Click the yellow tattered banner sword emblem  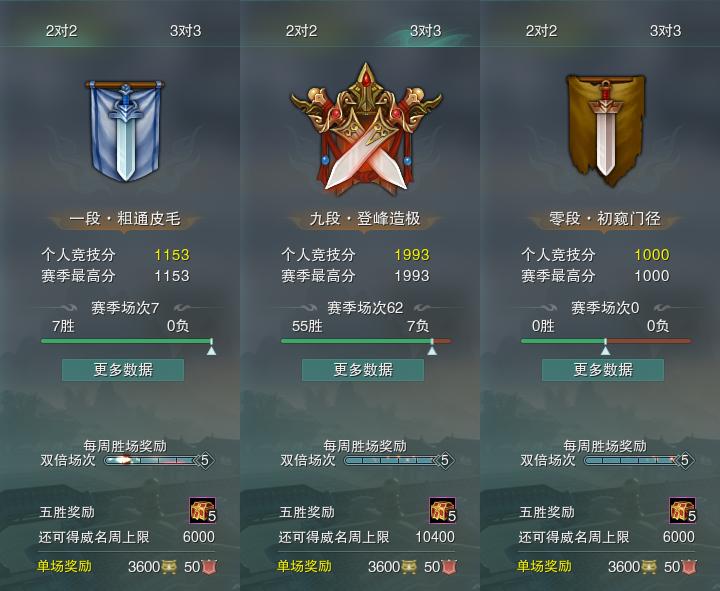click(605, 130)
